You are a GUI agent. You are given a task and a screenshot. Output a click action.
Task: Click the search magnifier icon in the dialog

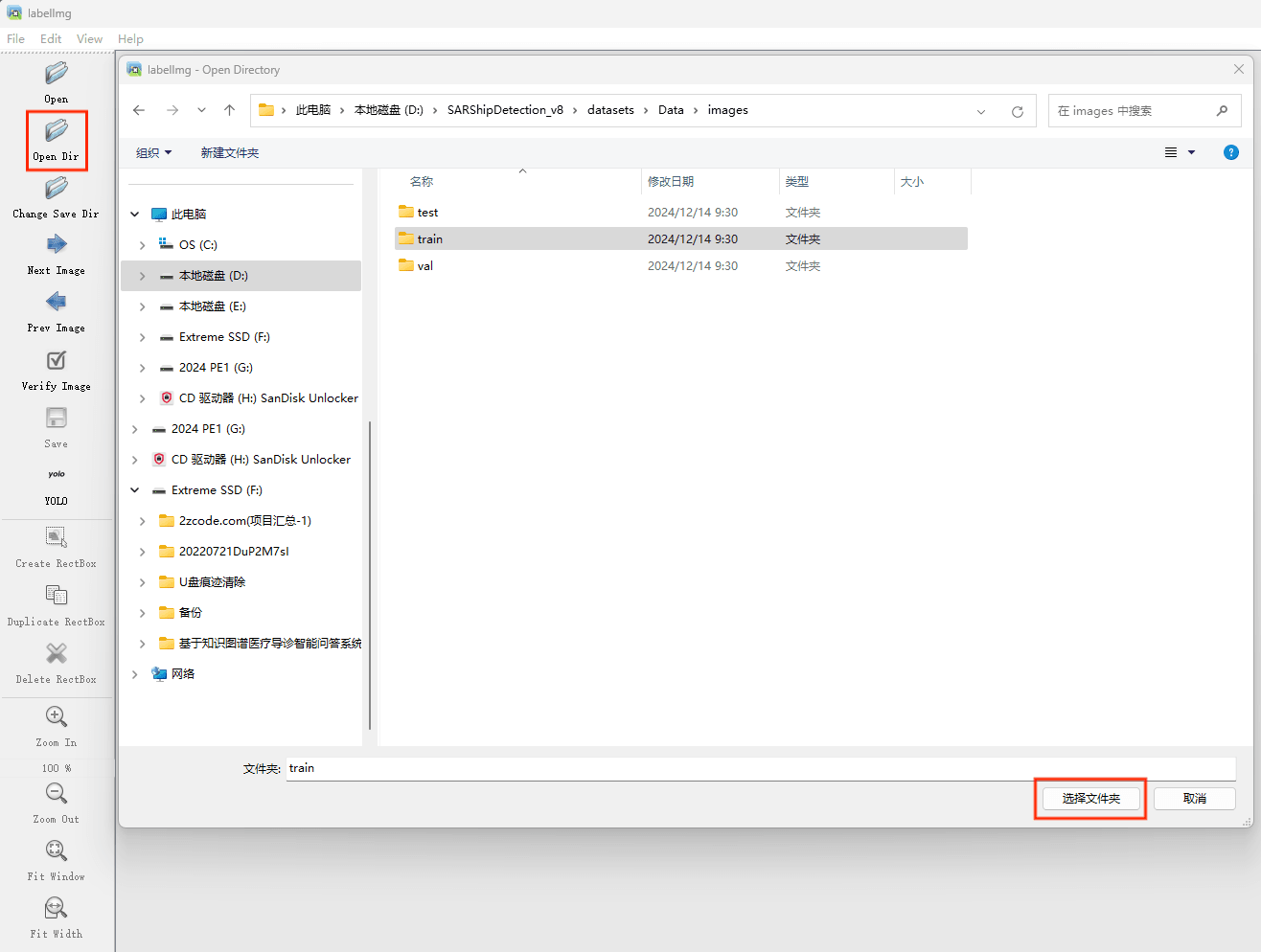(1222, 111)
